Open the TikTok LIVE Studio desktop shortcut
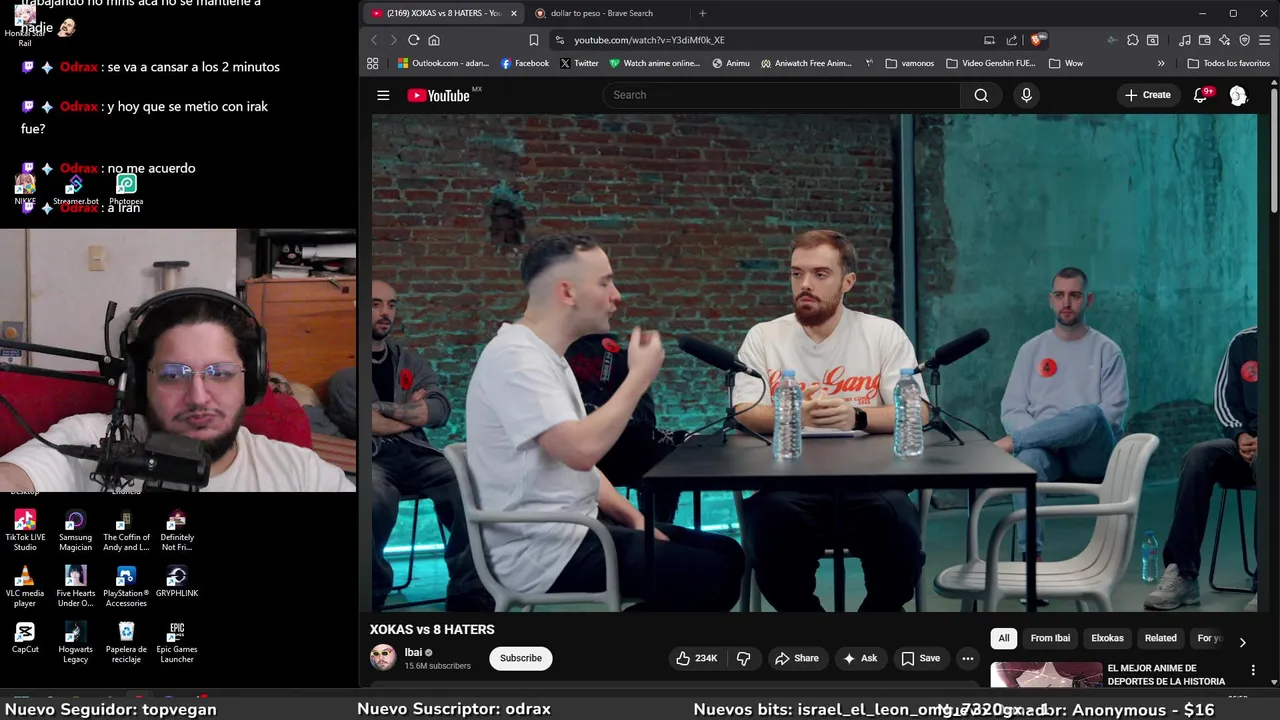 click(25, 530)
